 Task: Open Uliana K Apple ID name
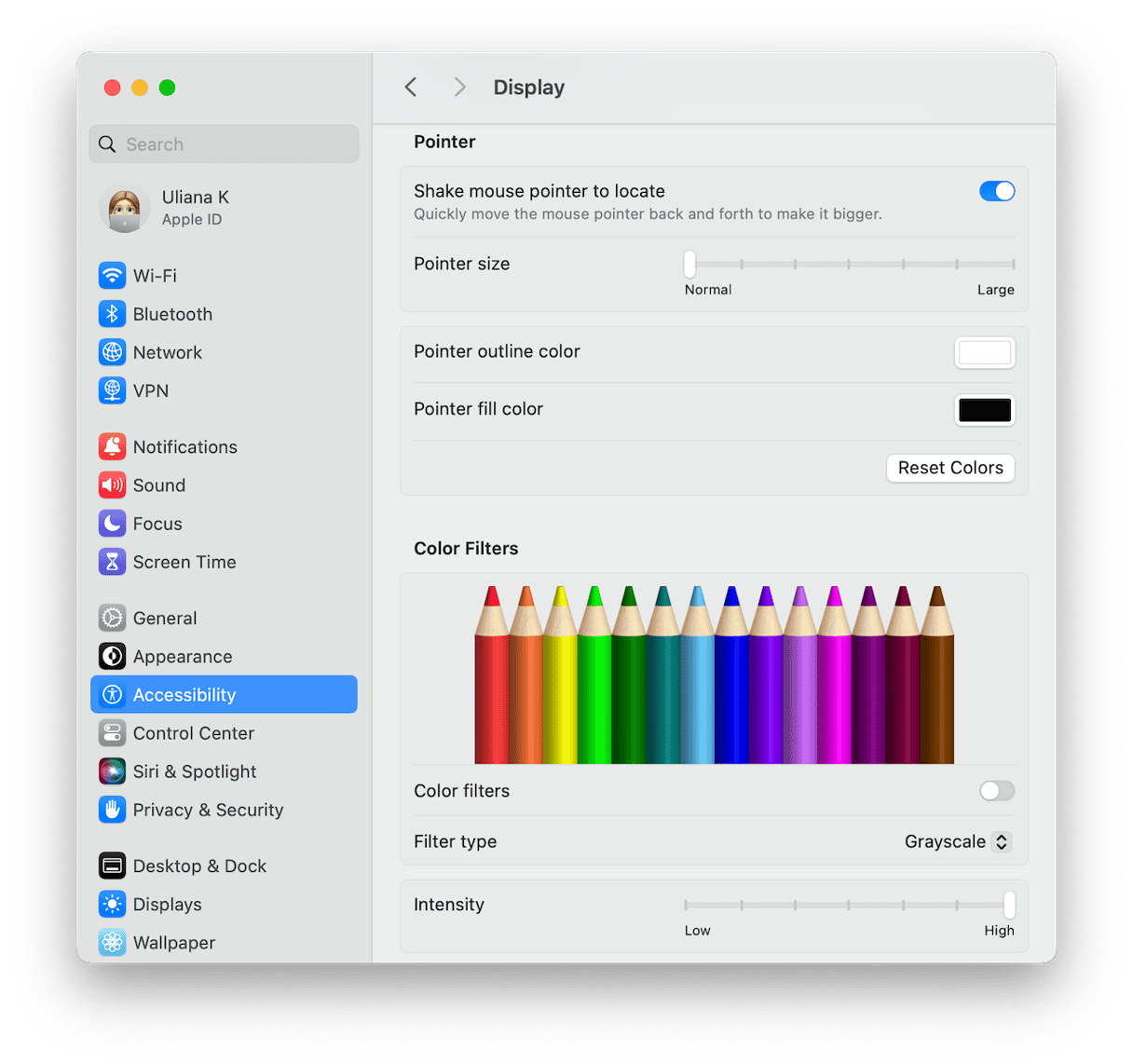[x=196, y=198]
